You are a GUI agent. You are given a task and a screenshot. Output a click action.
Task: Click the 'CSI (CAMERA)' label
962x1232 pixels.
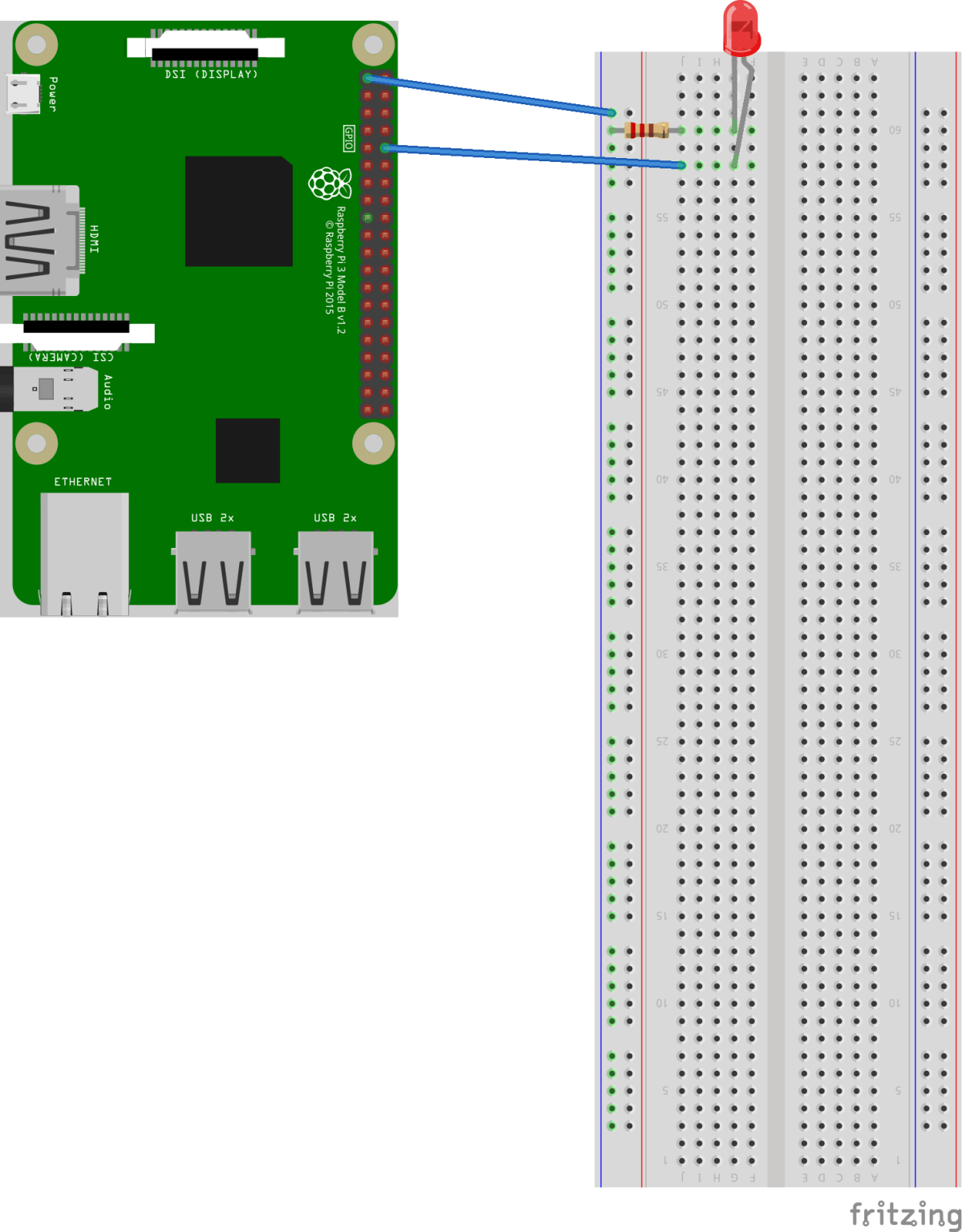[x=71, y=358]
